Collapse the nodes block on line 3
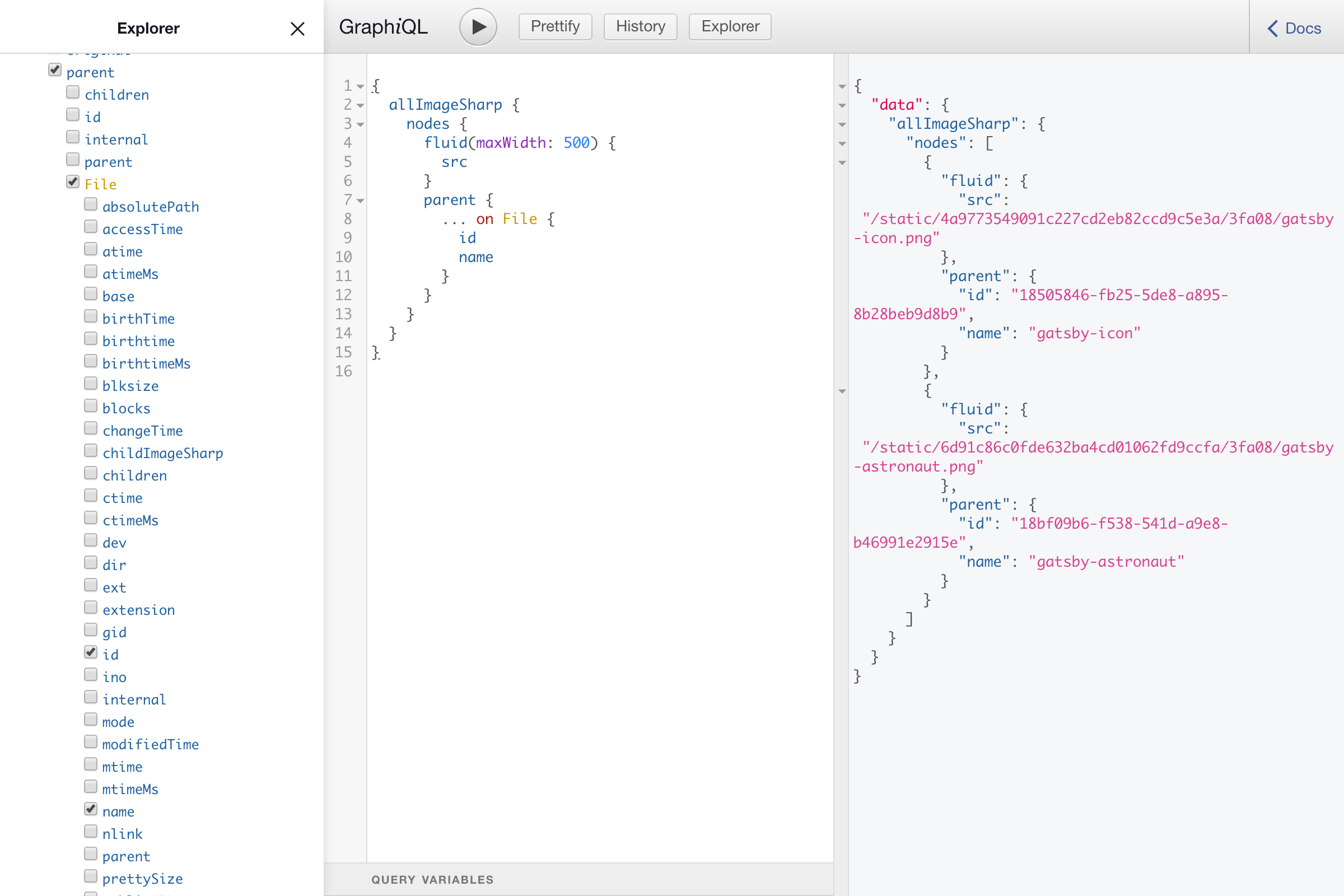Image resolution: width=1344 pixels, height=896 pixels. coord(361,124)
